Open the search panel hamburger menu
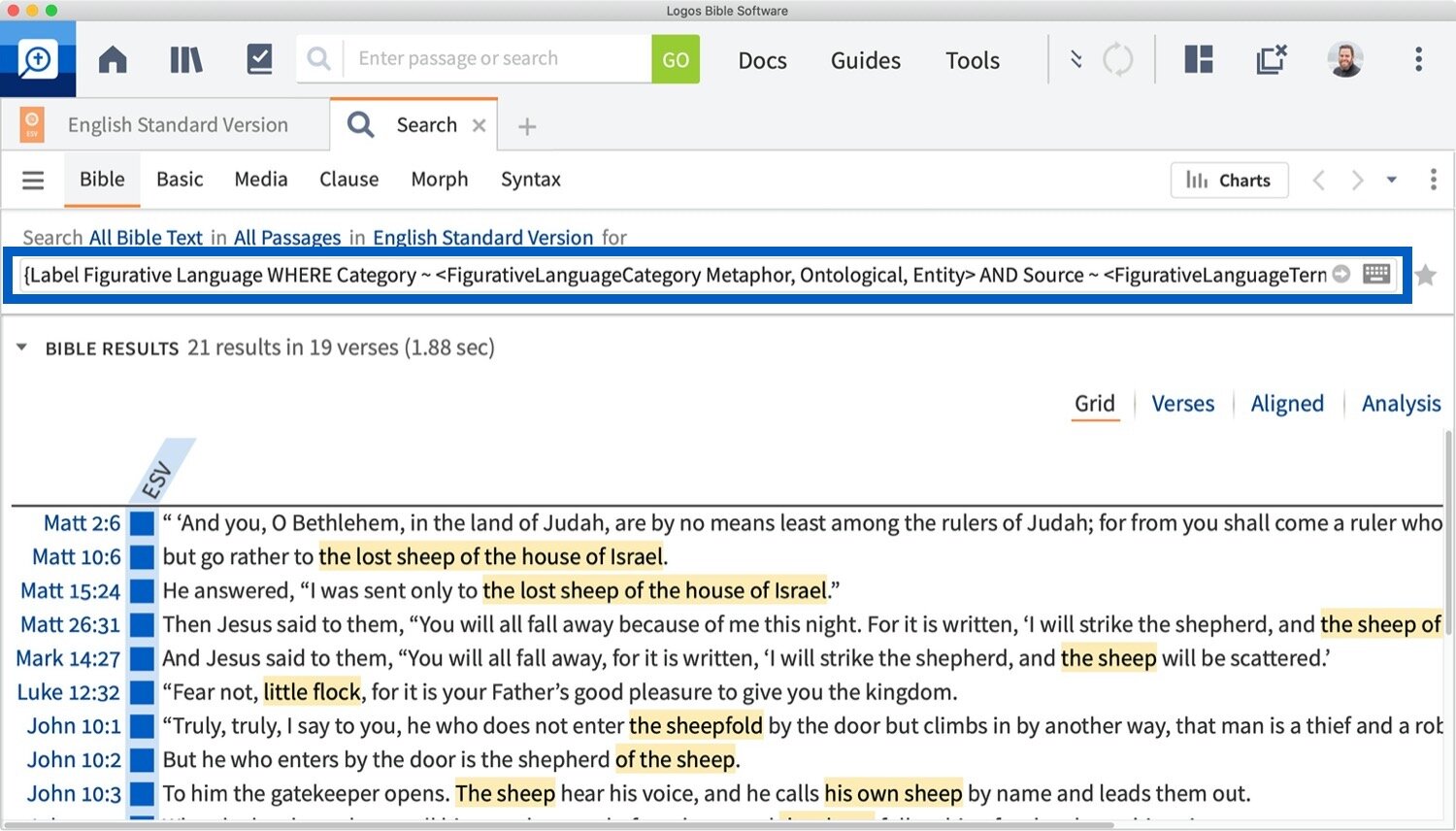This screenshot has height=831, width=1456. tap(33, 180)
